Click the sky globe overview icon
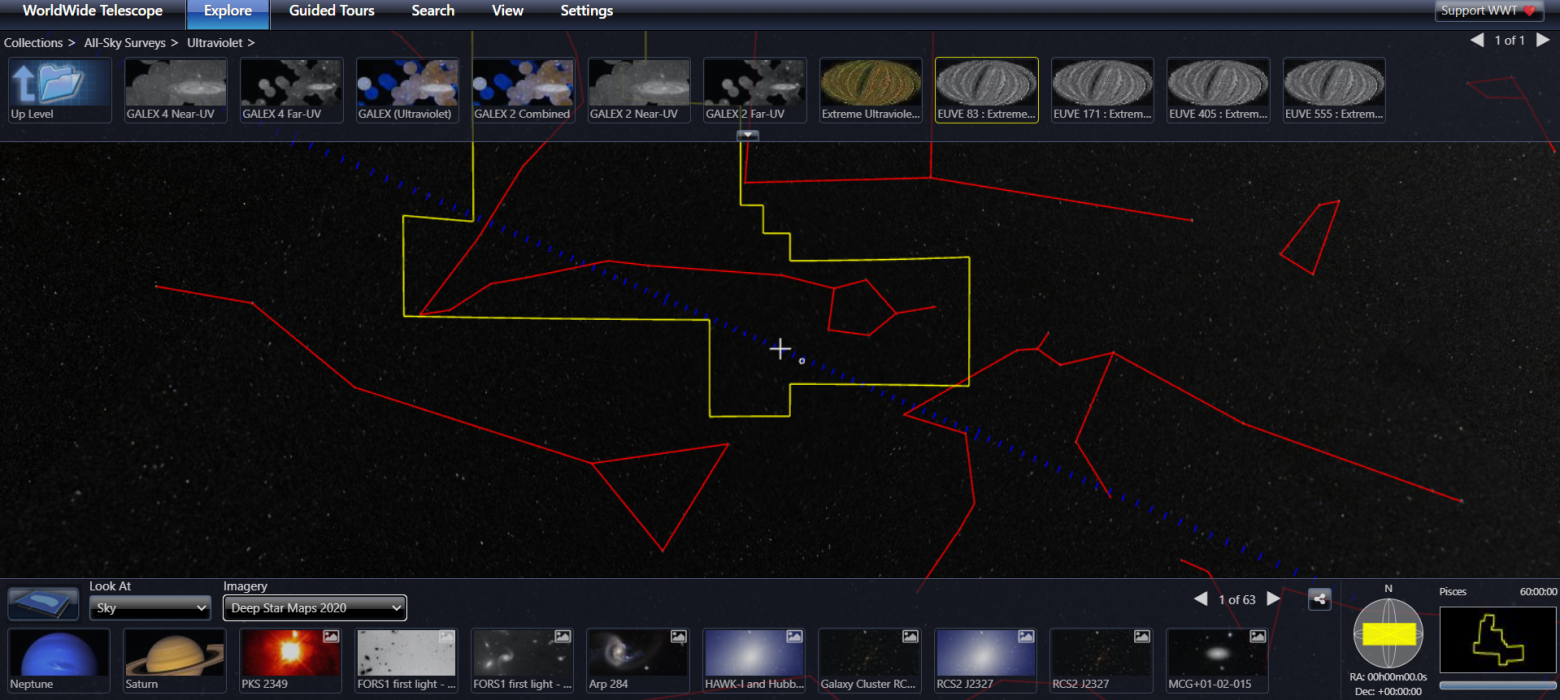 1388,633
